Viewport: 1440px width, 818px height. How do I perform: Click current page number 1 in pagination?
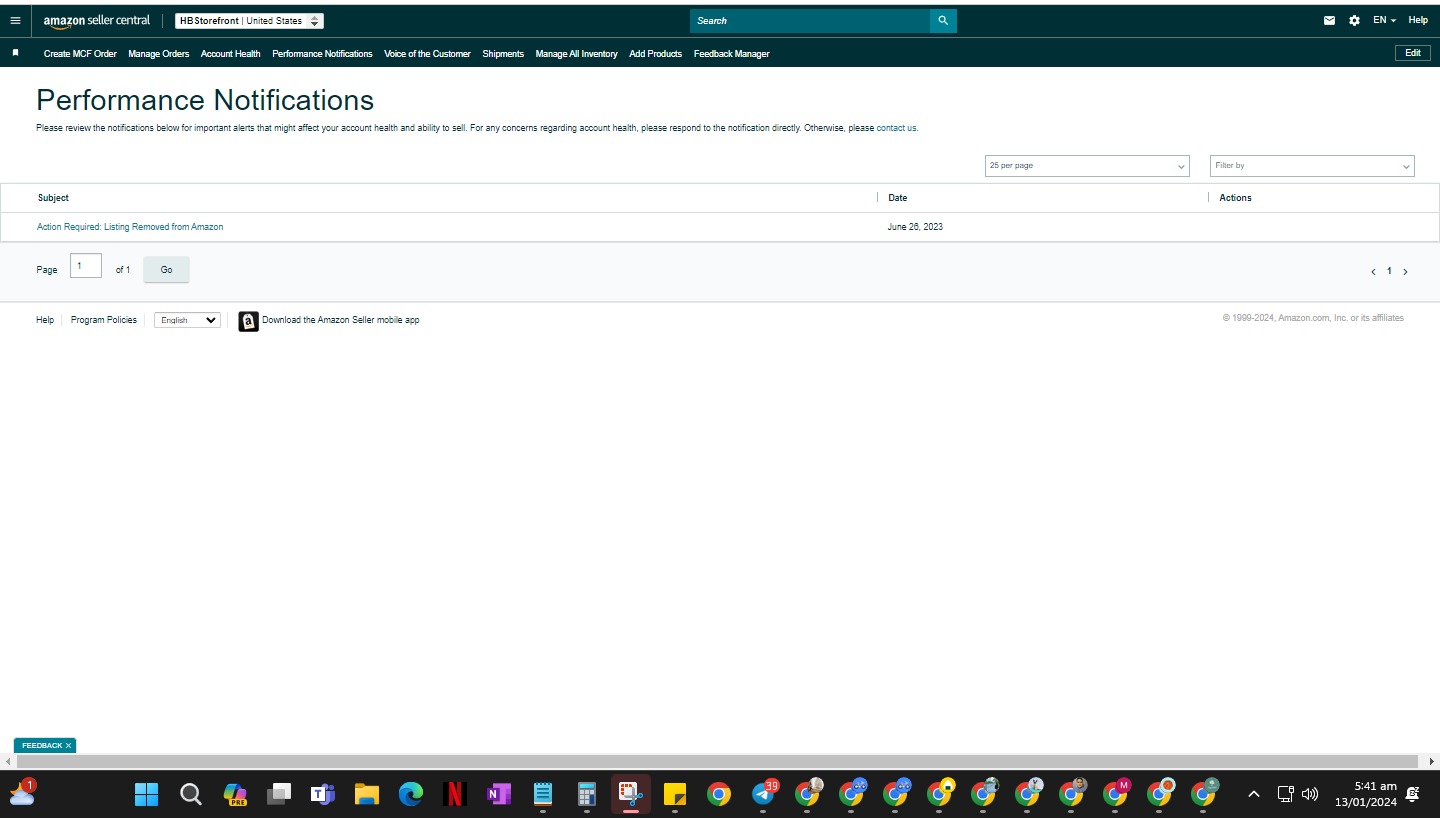(1389, 271)
